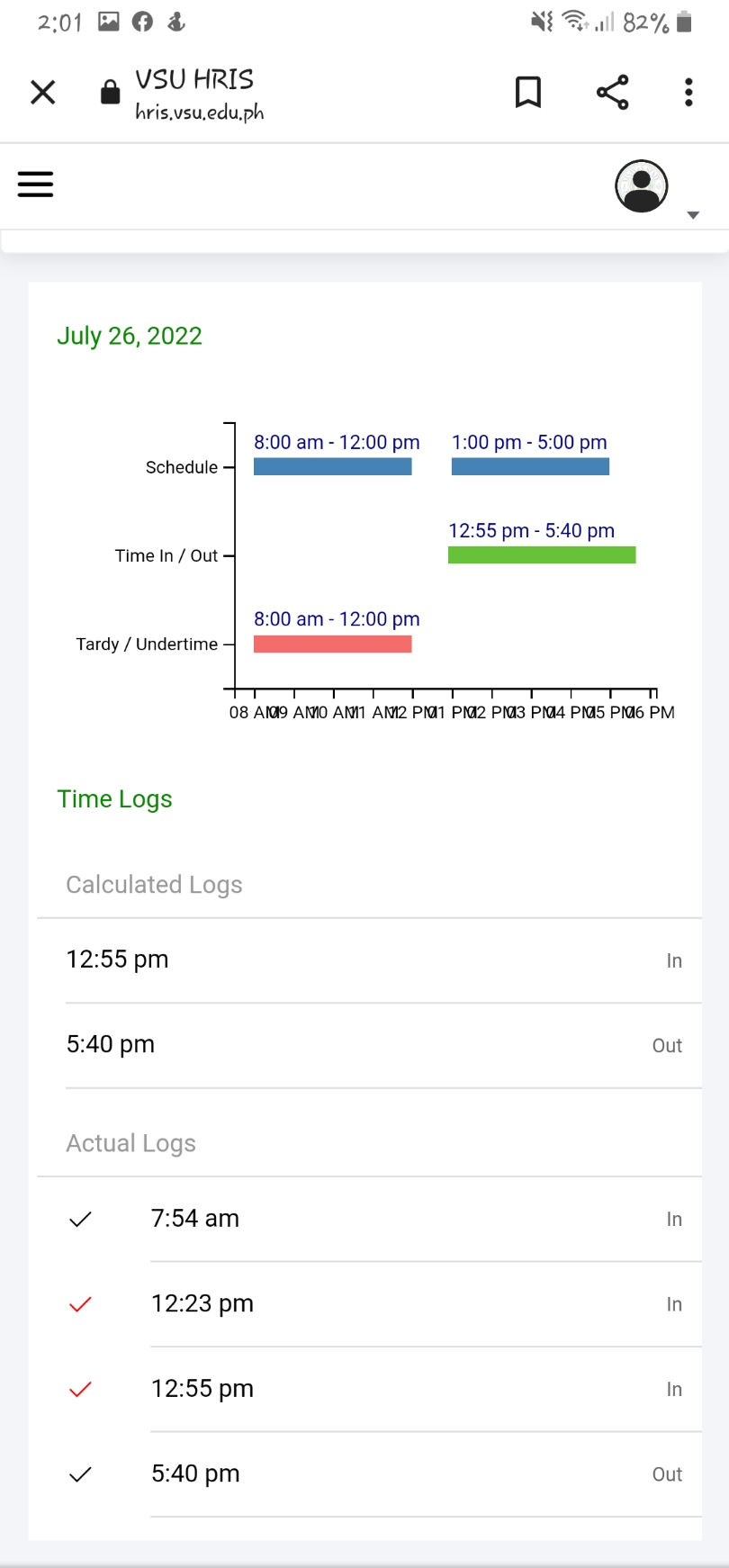
Task: Select the calculated 12:55 pm In log
Action: tap(369, 960)
